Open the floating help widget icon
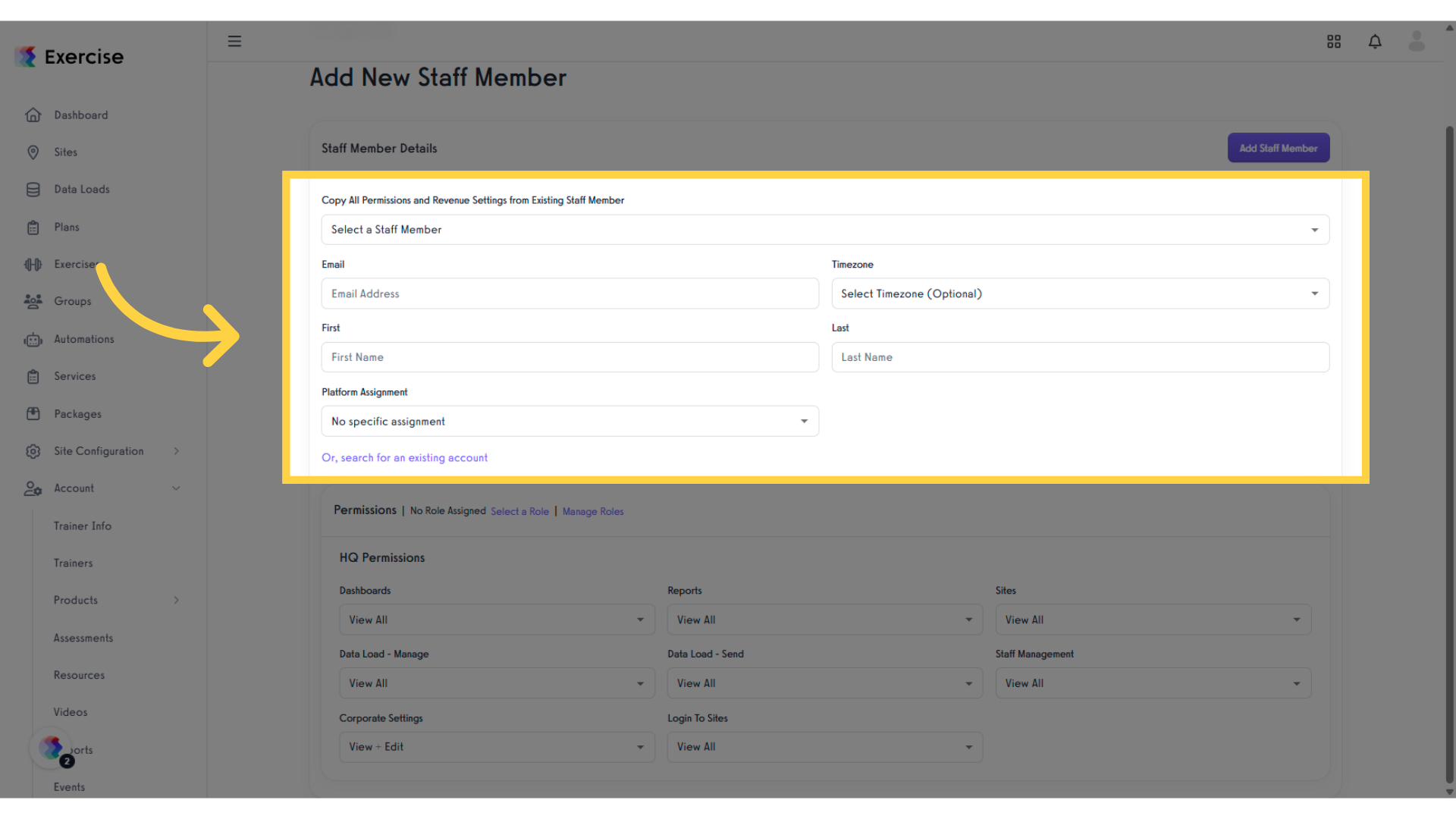 [52, 748]
